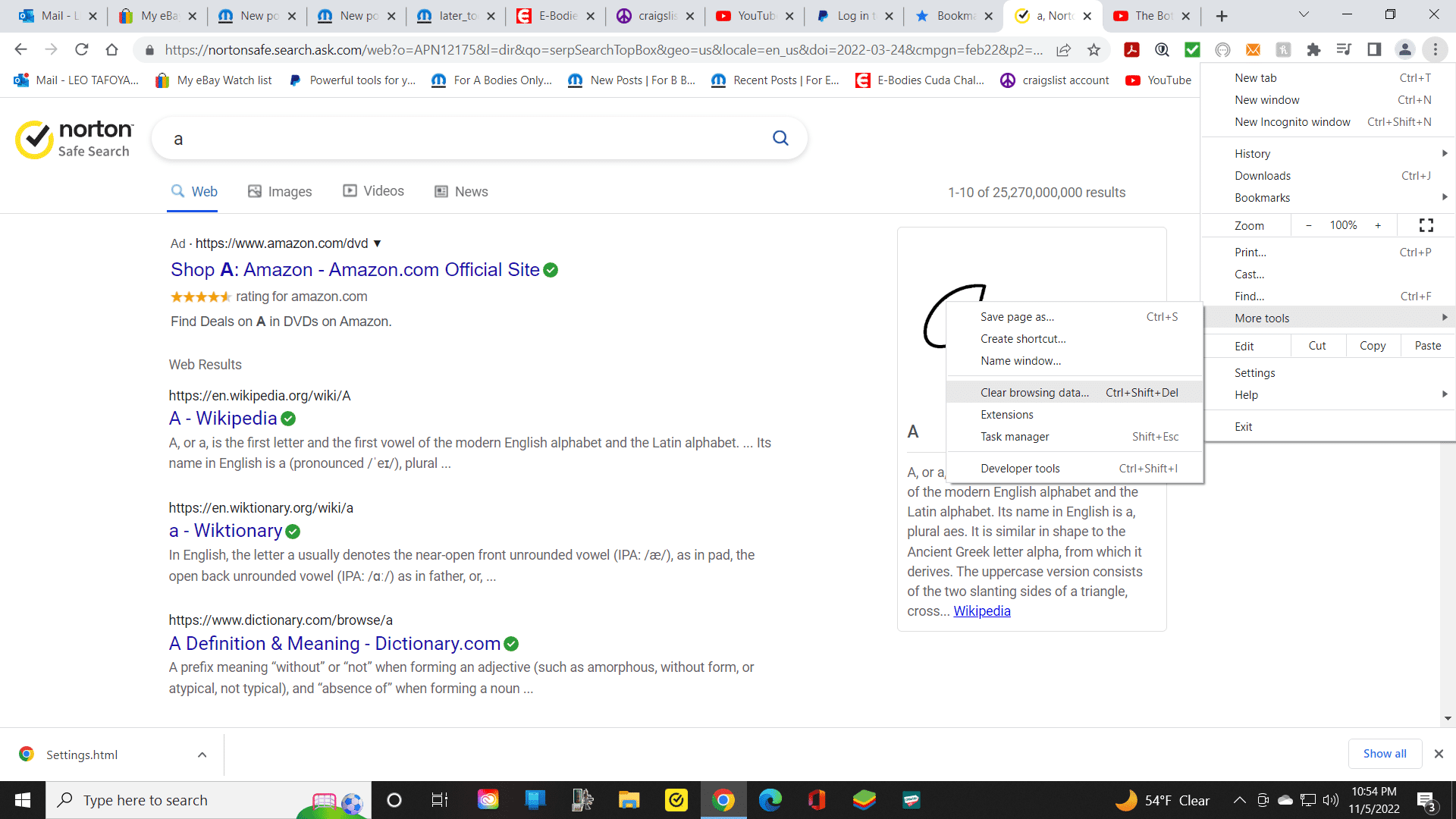This screenshot has width=1456, height=819.
Task: Click the bookmark star icon in address bar
Action: coord(1094,50)
